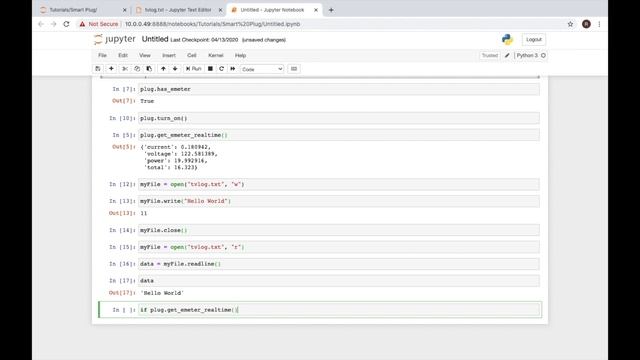Click the myFile.write Hello World cell

coord(338,201)
